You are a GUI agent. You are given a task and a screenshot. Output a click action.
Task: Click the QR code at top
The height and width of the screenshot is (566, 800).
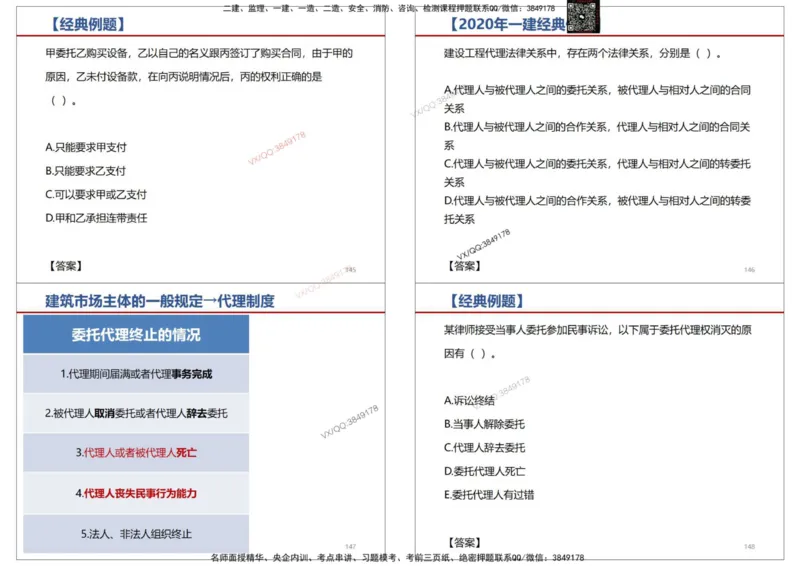pyautogui.click(x=583, y=17)
